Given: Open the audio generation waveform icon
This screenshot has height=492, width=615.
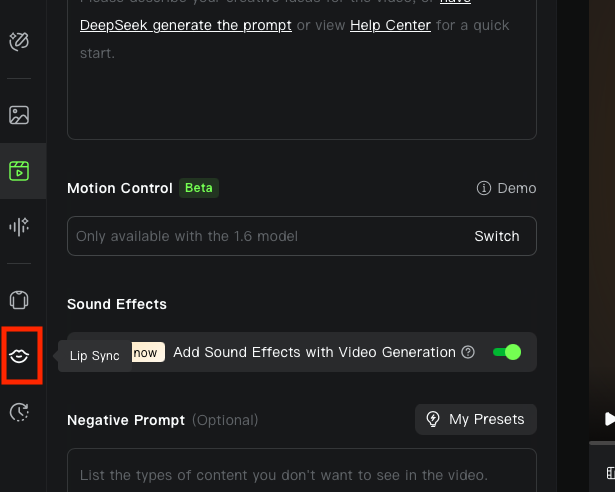Looking at the screenshot, I should tap(19, 226).
